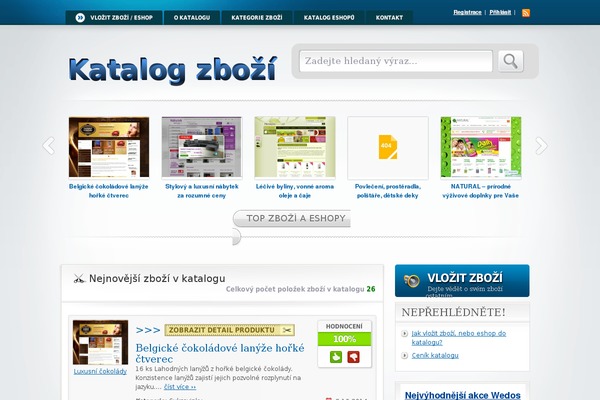Open the product title Belgické čokoládové lanýže

[220, 353]
